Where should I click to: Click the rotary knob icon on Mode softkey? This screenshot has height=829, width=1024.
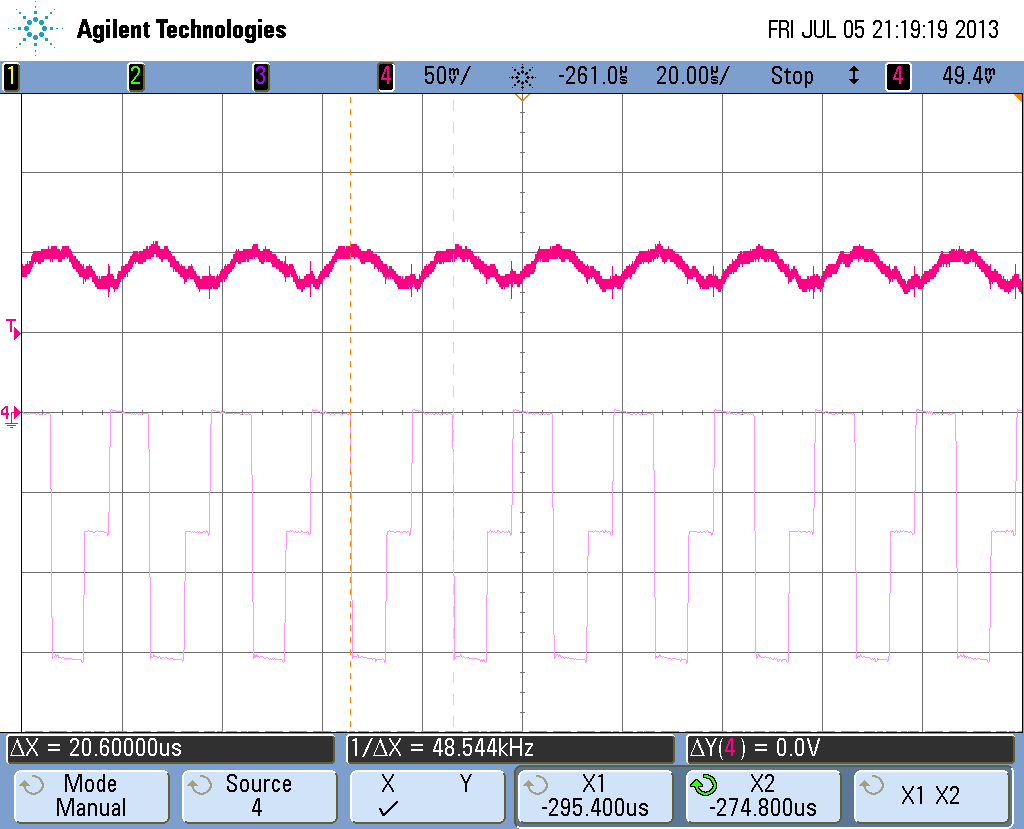[31, 785]
